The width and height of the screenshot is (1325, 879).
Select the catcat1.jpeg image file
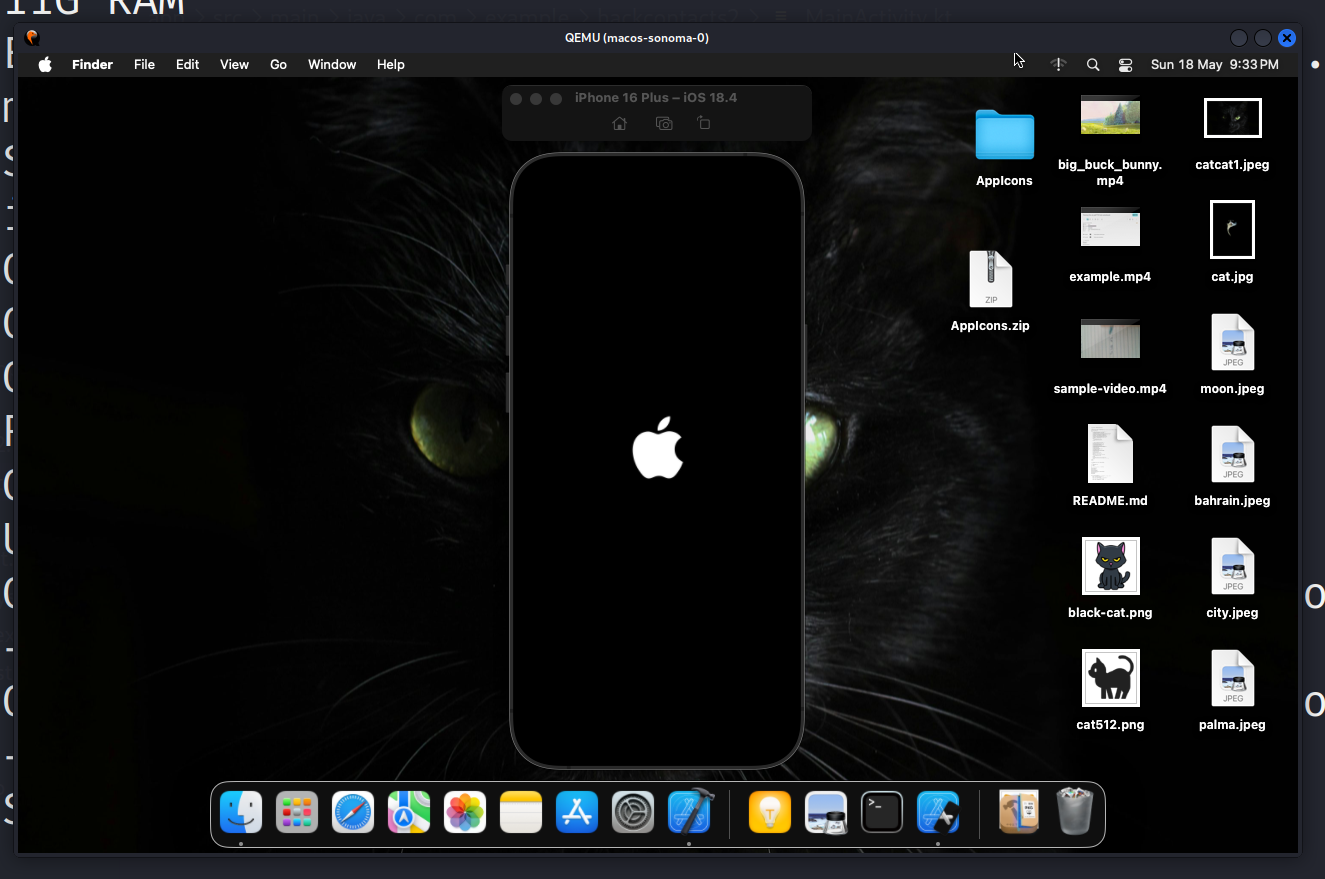[1232, 118]
